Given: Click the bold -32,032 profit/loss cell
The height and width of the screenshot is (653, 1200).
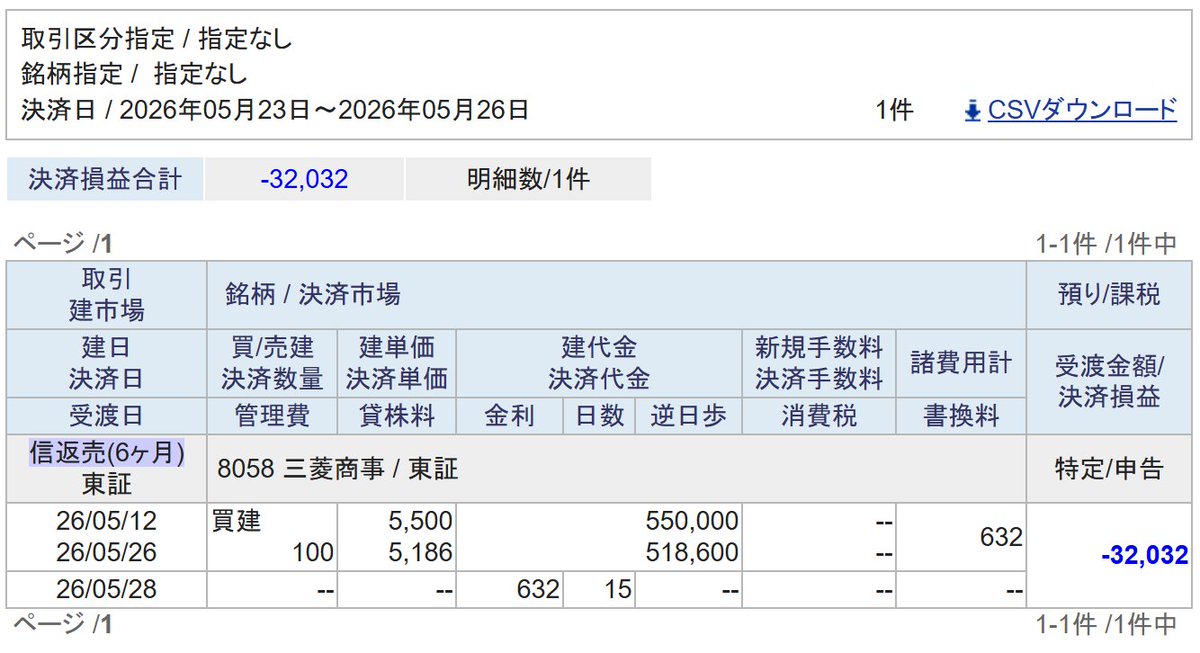Looking at the screenshot, I should pos(1109,556).
